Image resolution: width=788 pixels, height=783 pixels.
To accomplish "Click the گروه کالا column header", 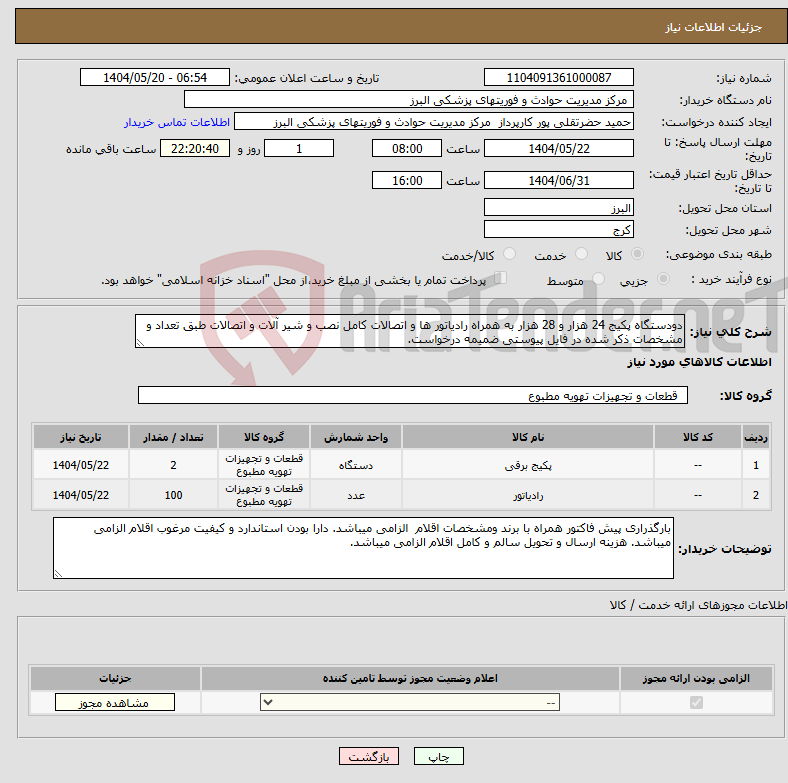I will (264, 437).
